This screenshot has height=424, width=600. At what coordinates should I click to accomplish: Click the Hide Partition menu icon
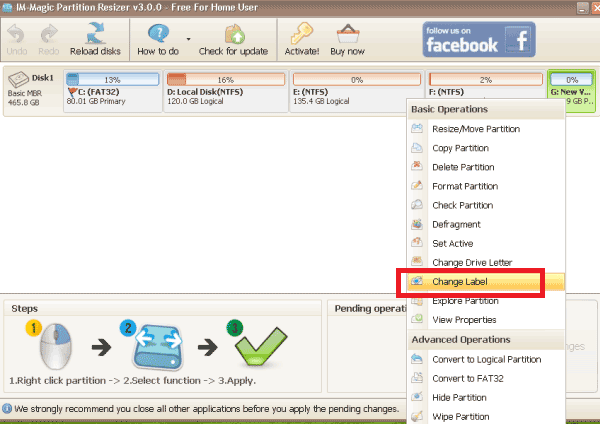[x=417, y=396]
